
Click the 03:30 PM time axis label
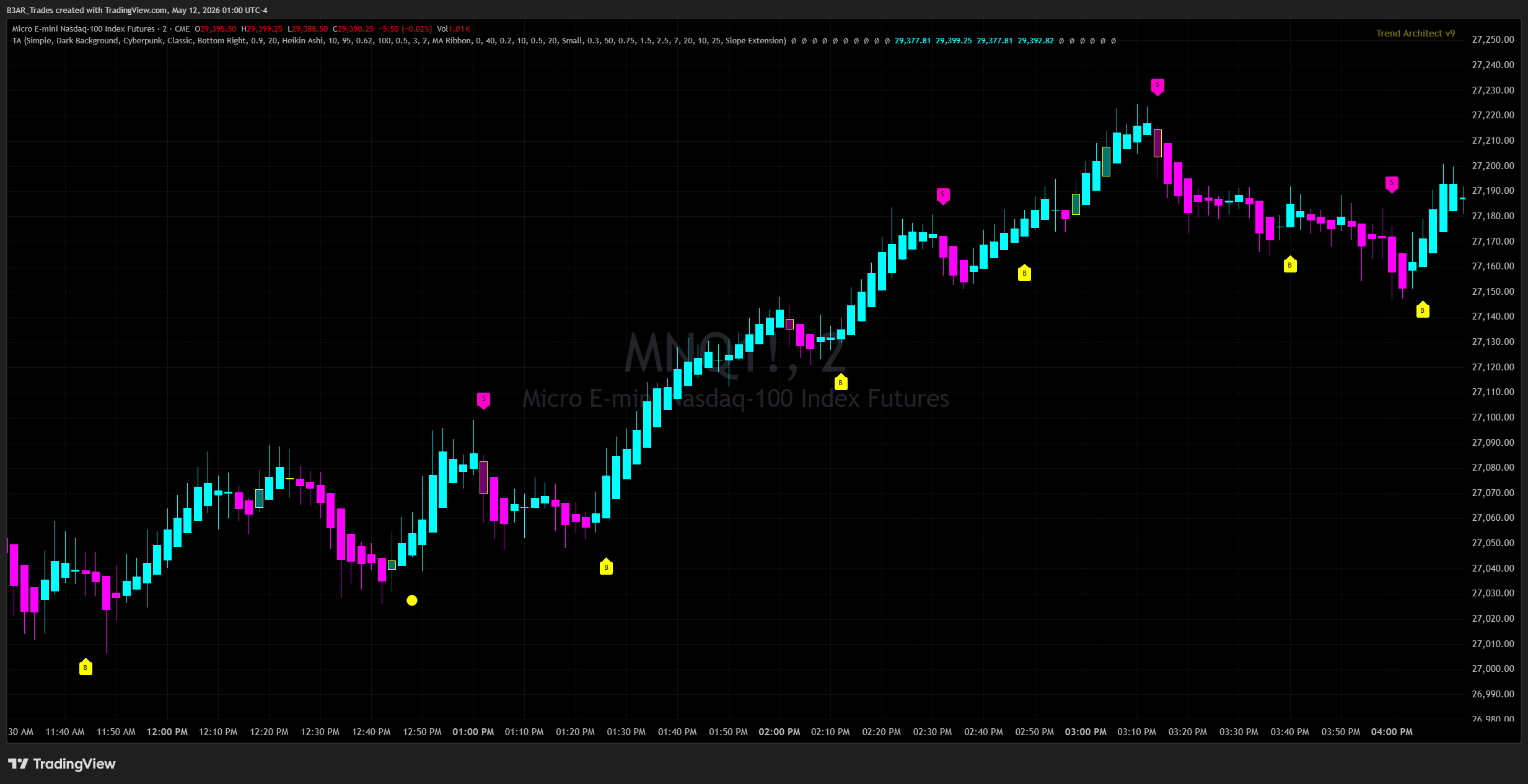click(x=1239, y=731)
